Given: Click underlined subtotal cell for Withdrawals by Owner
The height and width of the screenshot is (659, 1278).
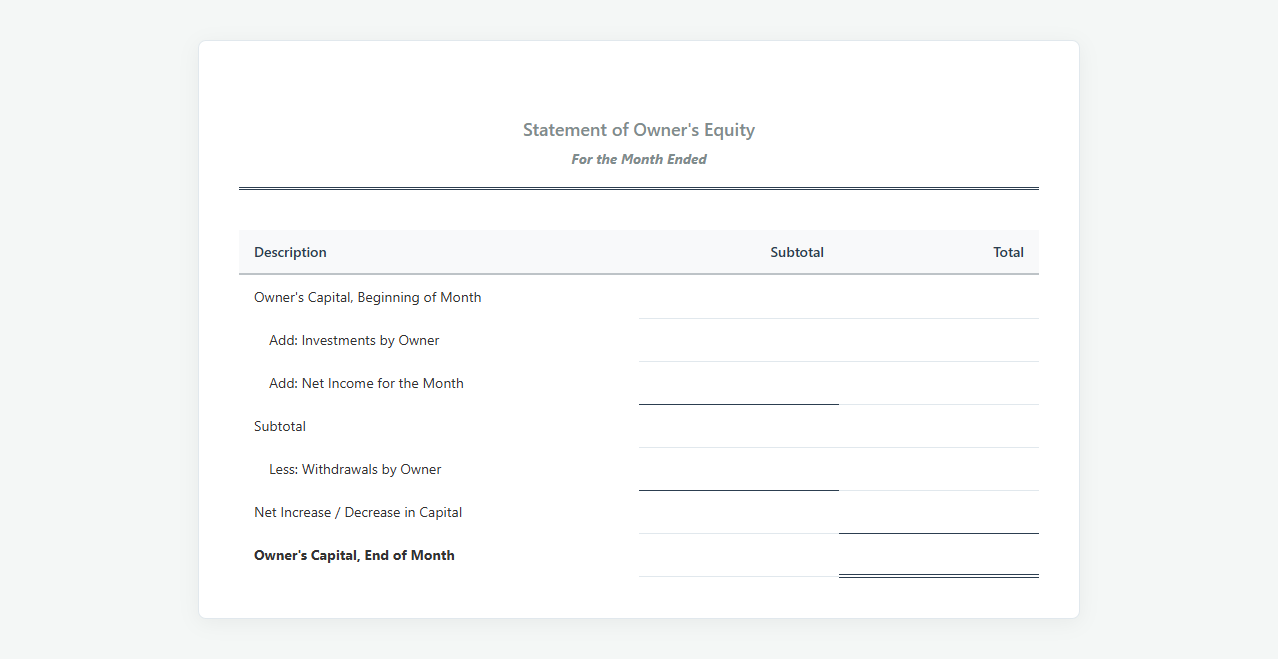Looking at the screenshot, I should tap(739, 469).
